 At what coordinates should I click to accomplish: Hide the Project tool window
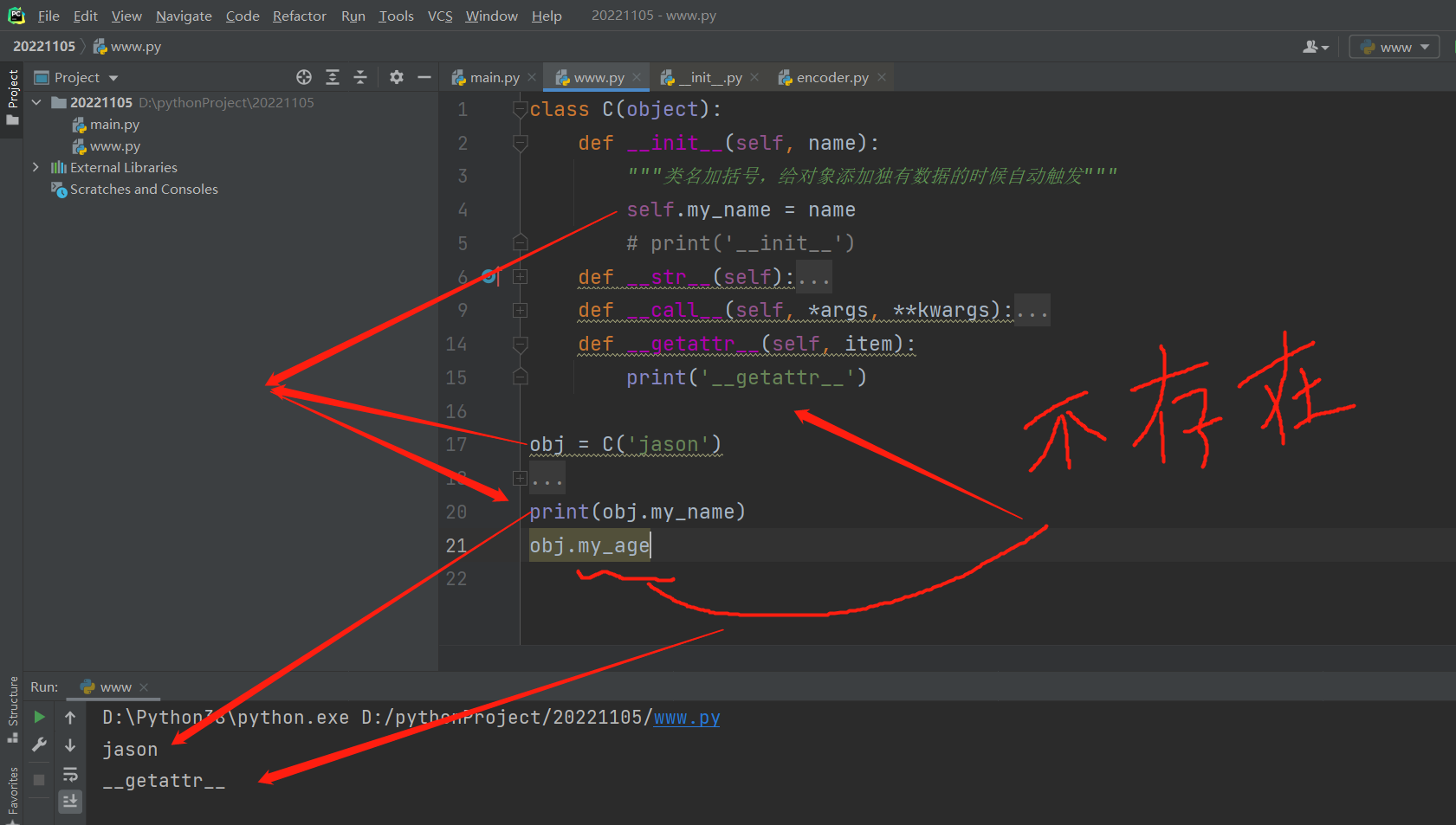[x=424, y=77]
